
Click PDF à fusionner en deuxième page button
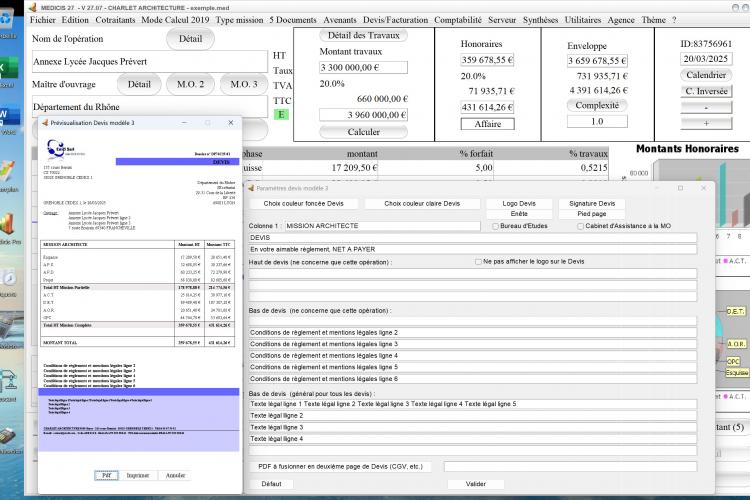(x=341, y=467)
